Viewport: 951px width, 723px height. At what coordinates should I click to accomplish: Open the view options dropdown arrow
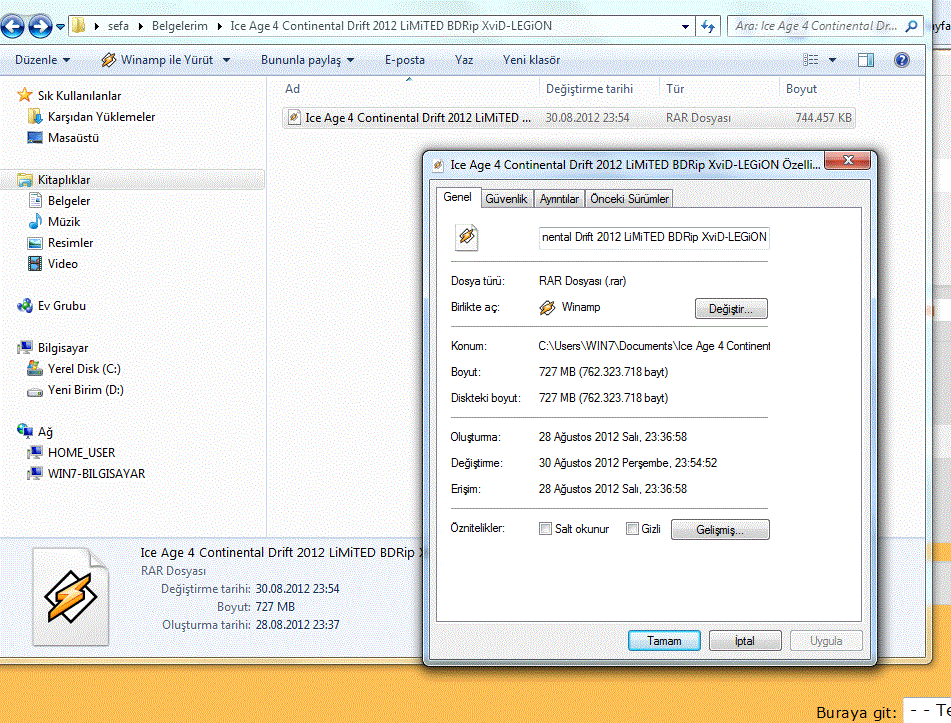click(x=832, y=60)
